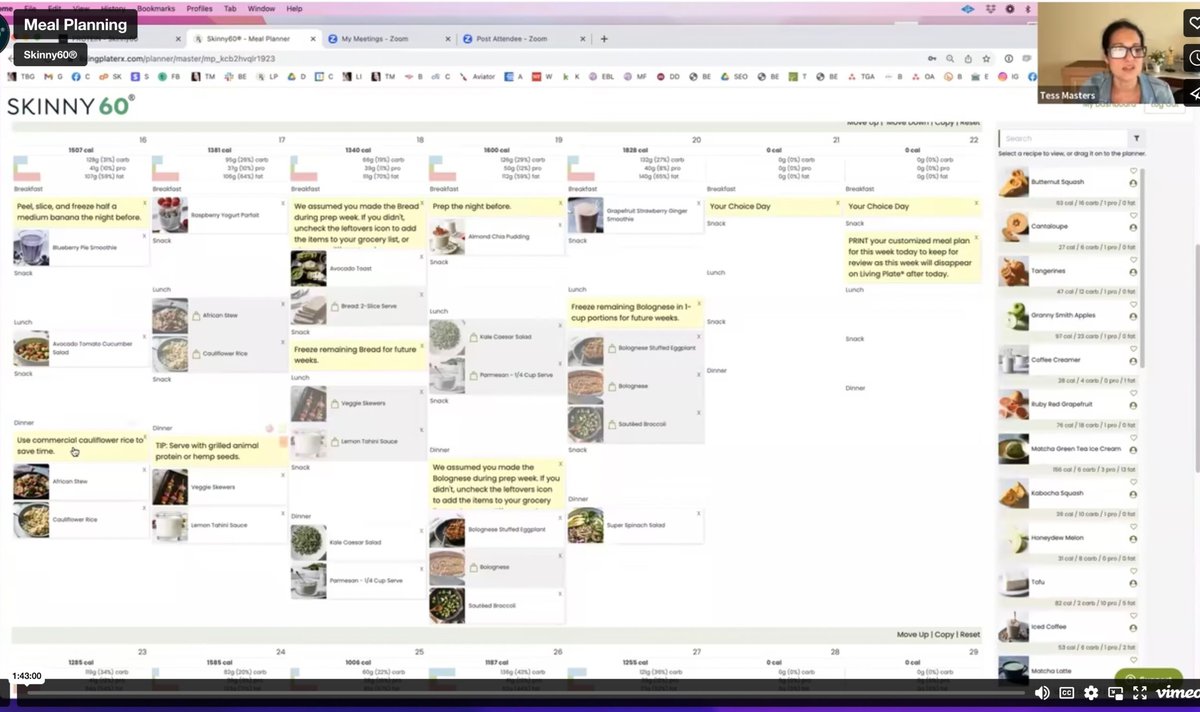Turn on Vimeo closed captions (CC)

coord(1067,693)
